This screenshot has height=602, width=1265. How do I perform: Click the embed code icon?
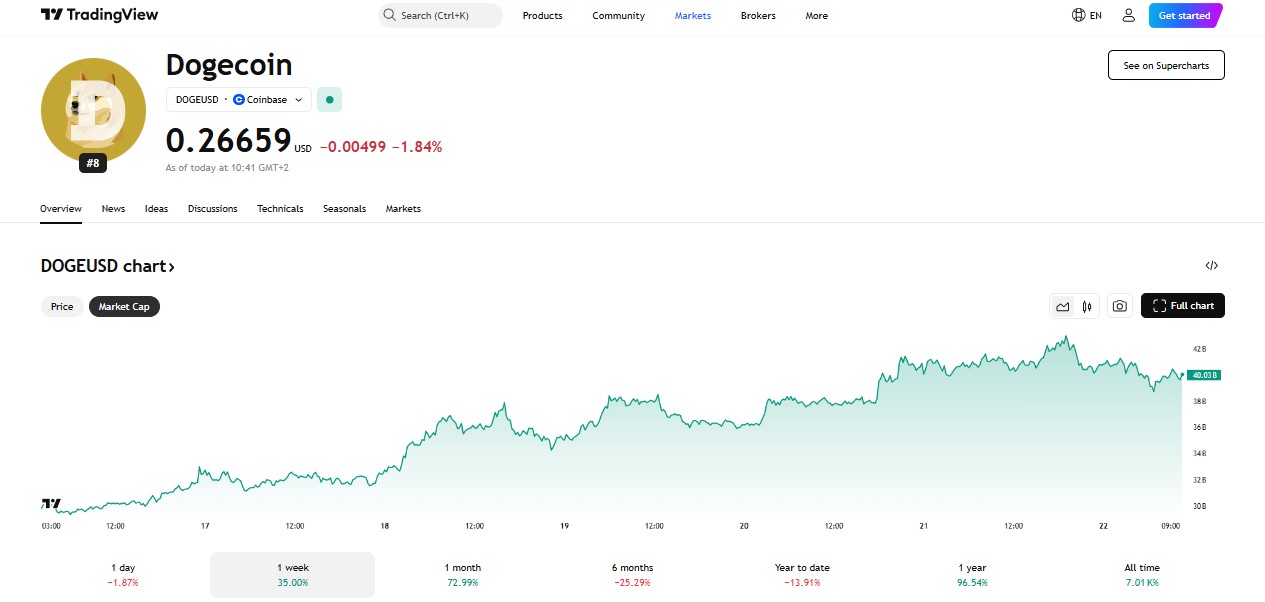coord(1211,265)
